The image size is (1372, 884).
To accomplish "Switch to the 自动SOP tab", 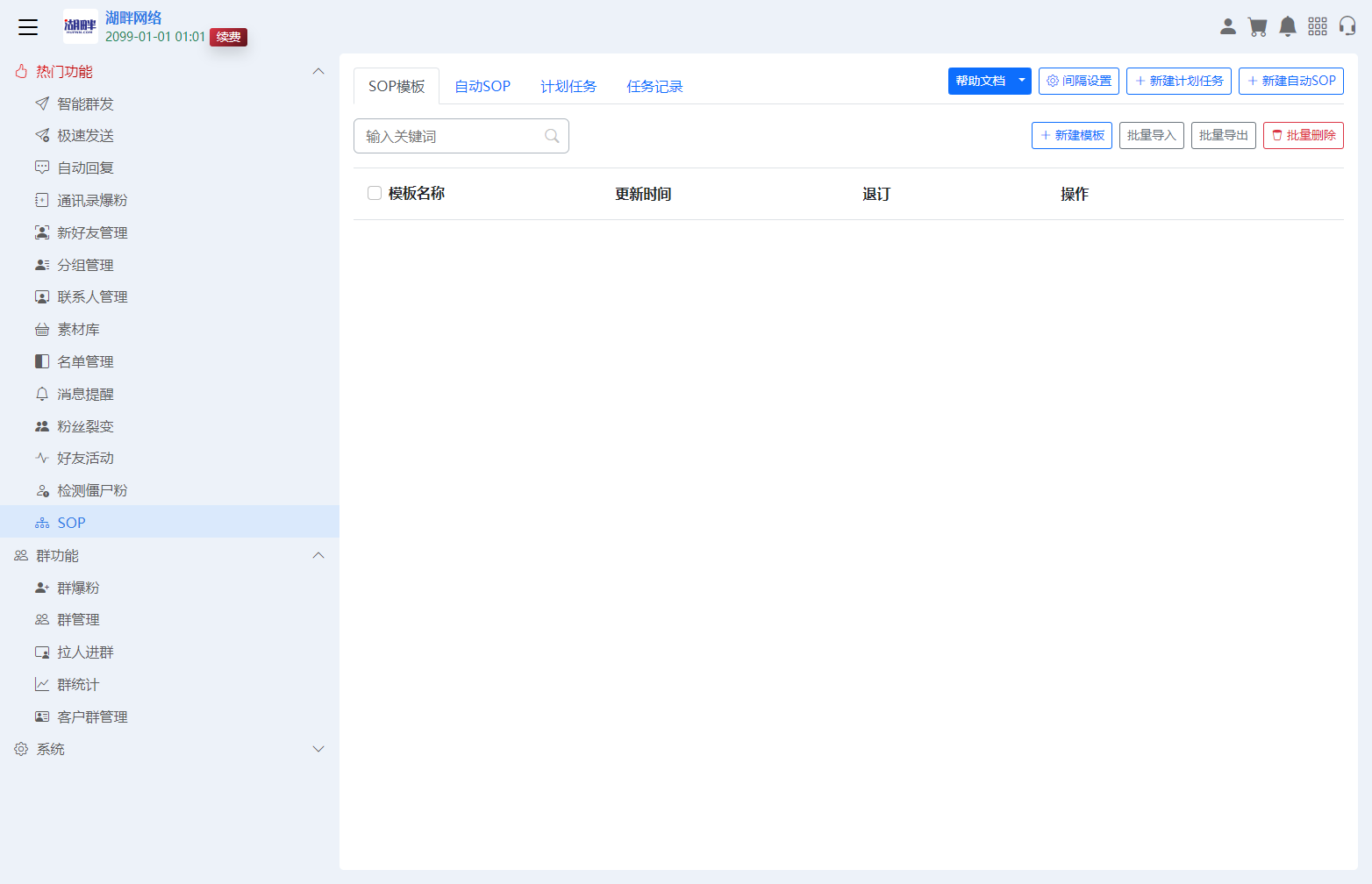I will click(x=482, y=85).
